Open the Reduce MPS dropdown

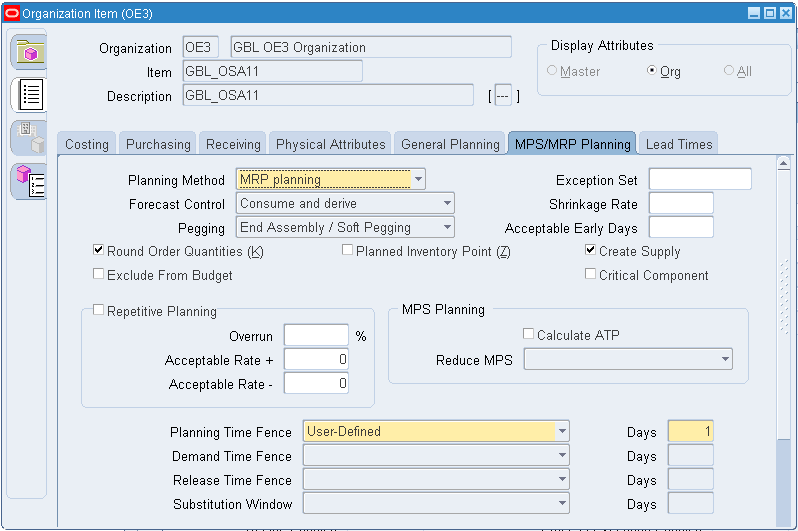pos(725,359)
